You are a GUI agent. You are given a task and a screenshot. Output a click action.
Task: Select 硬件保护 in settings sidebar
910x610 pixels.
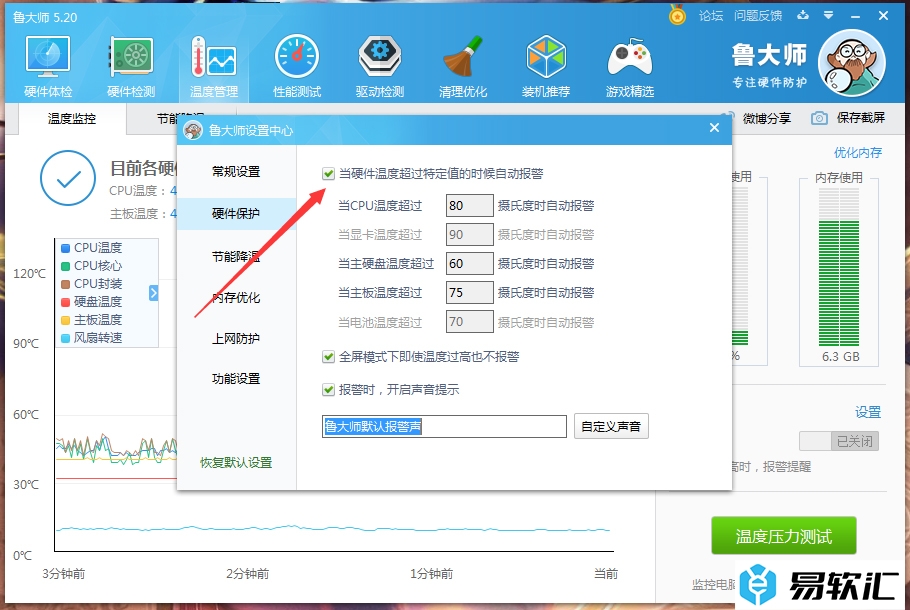tap(236, 214)
